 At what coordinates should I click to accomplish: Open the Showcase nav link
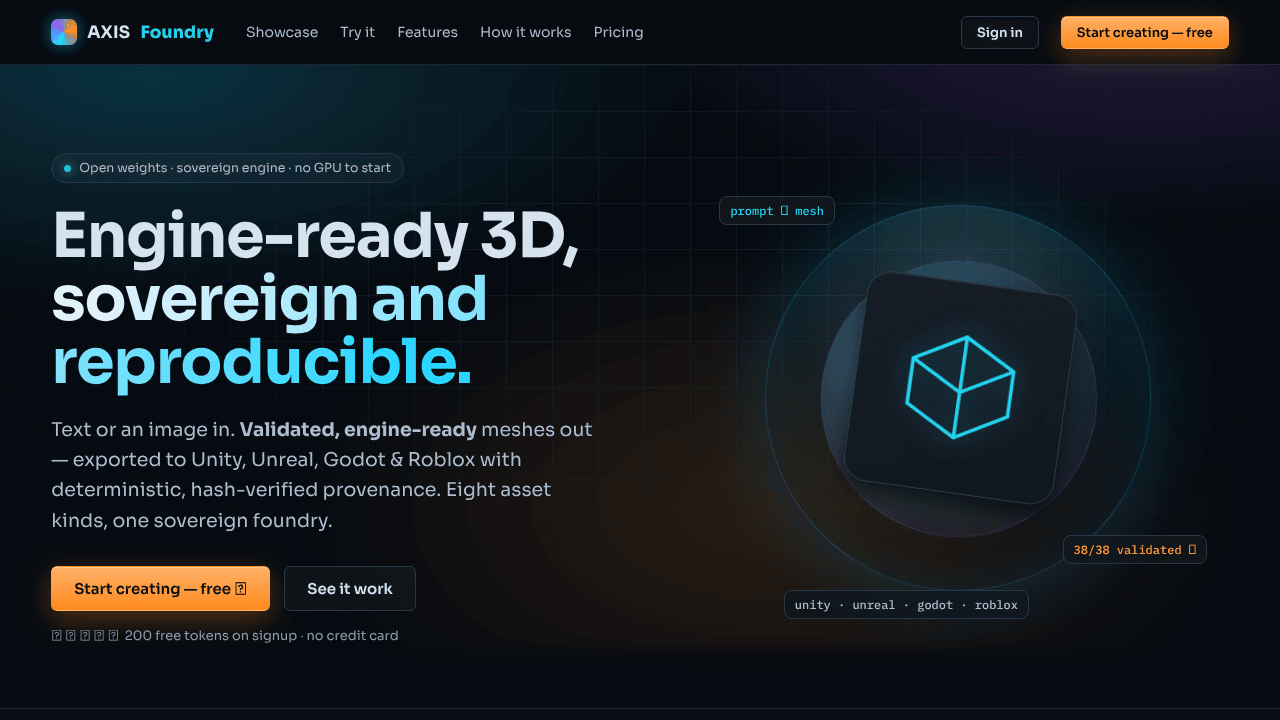point(282,32)
